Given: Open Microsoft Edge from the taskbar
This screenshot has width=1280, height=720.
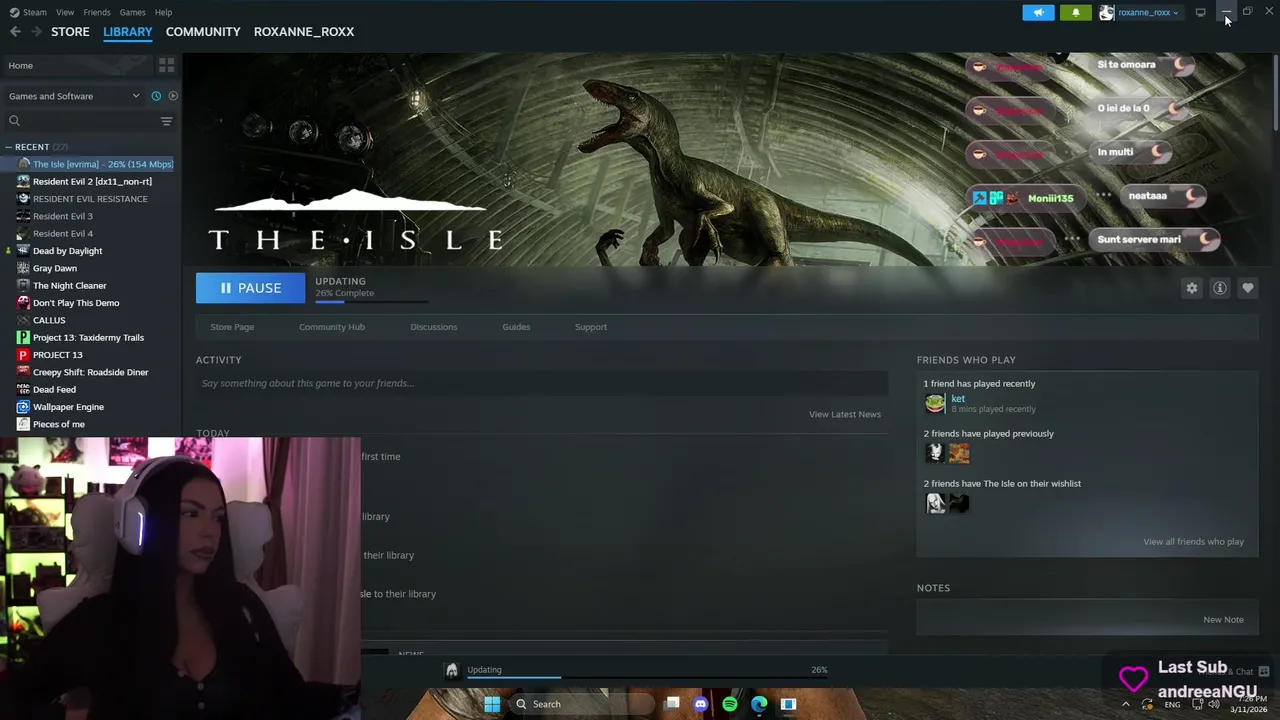Looking at the screenshot, I should pos(759,704).
